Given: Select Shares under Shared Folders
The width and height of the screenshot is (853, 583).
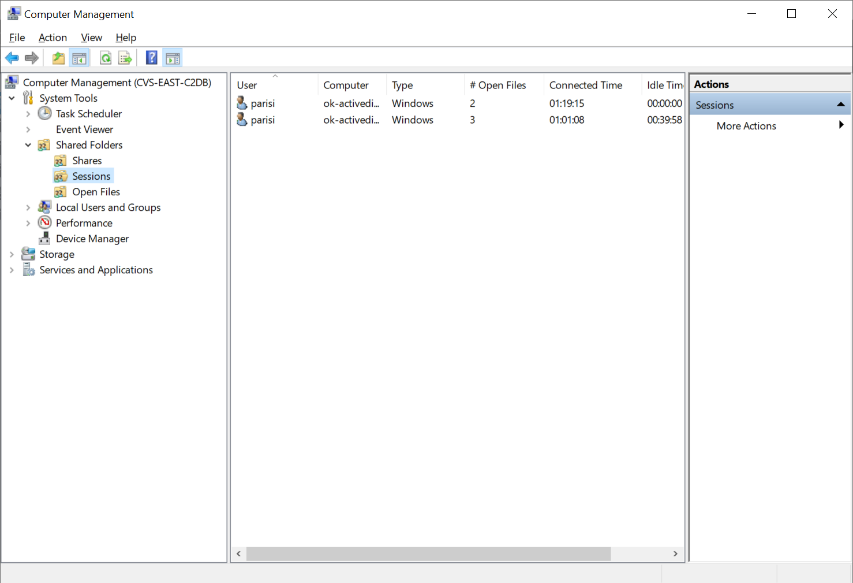Looking at the screenshot, I should pyautogui.click(x=86, y=161).
